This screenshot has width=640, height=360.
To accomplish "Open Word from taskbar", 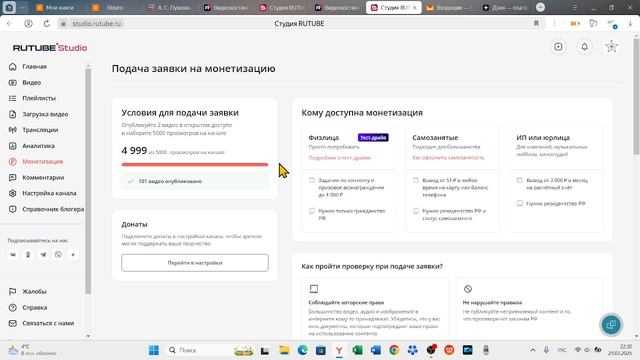I will click(x=376, y=350).
